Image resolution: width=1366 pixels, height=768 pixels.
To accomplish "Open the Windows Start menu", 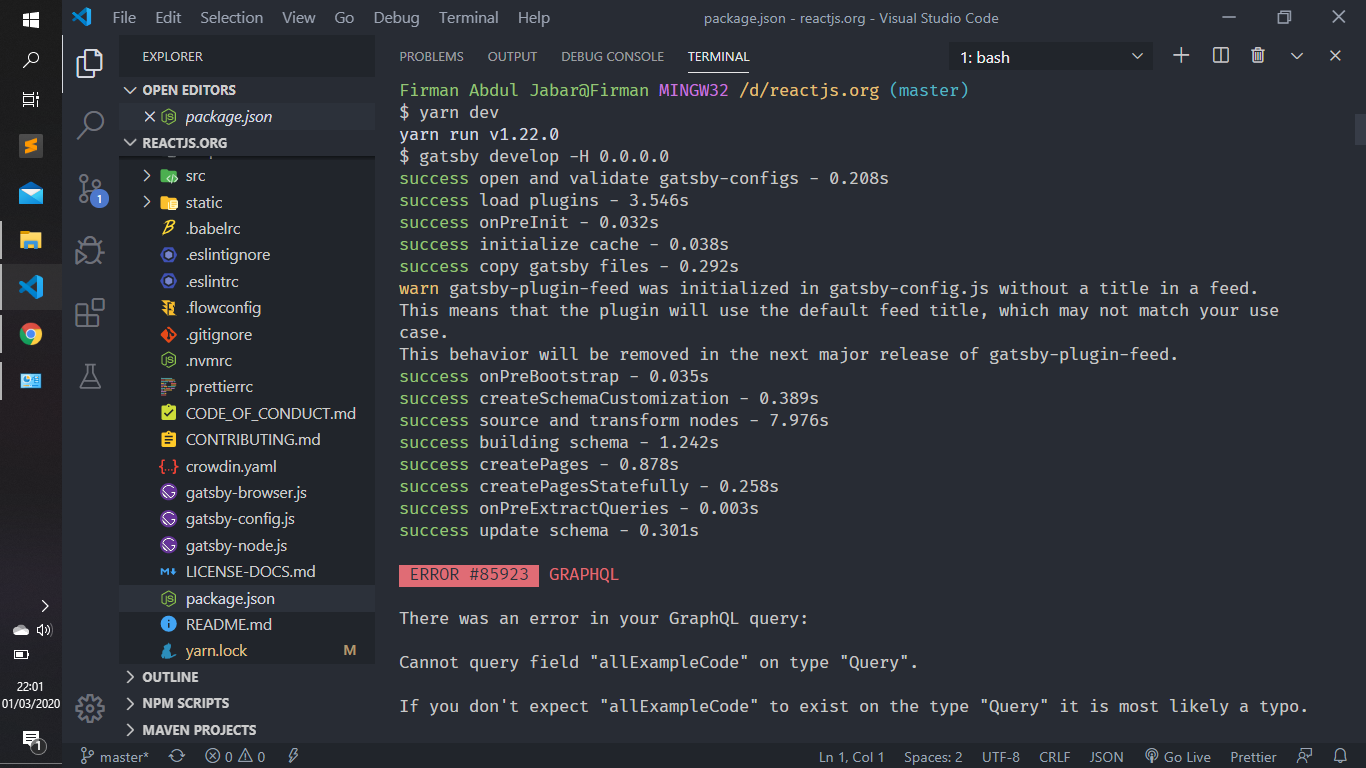I will coord(31,19).
